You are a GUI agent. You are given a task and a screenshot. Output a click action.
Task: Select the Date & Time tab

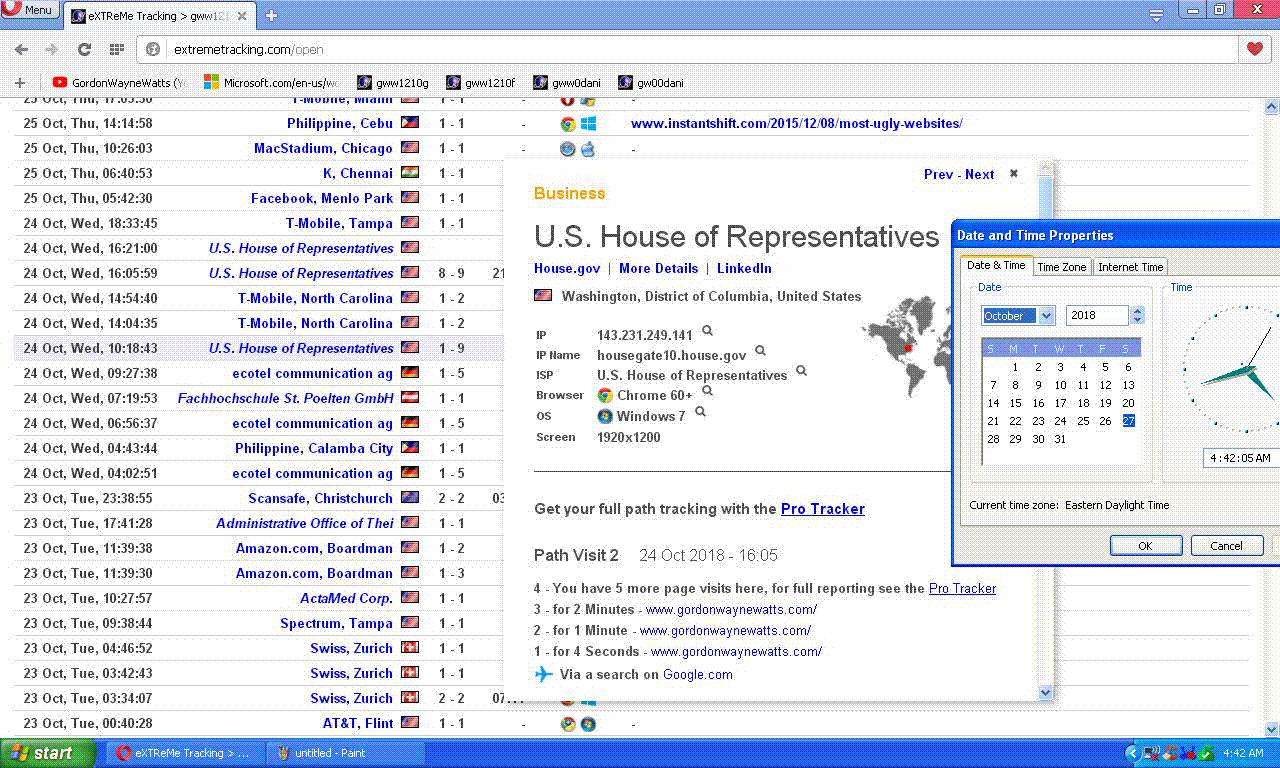click(996, 265)
